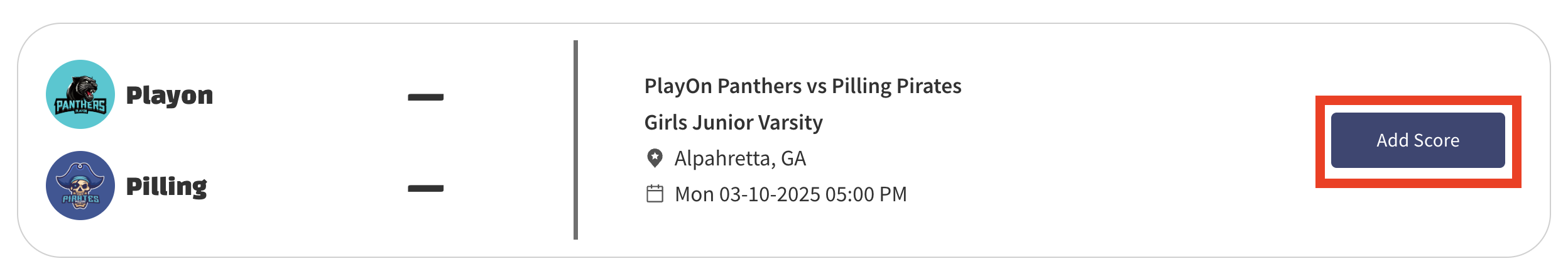Click the Pilling score dash placeholder
Screen dimensions: 1568x278
pyautogui.click(x=425, y=188)
